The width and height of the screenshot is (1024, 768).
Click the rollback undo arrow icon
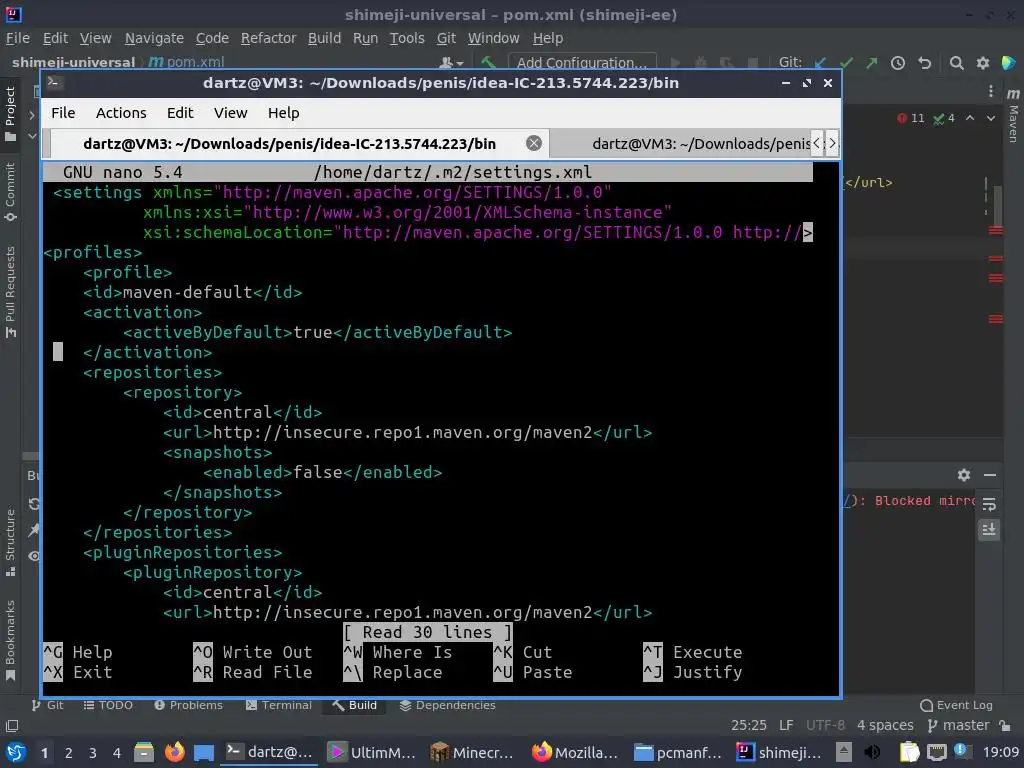coord(924,63)
